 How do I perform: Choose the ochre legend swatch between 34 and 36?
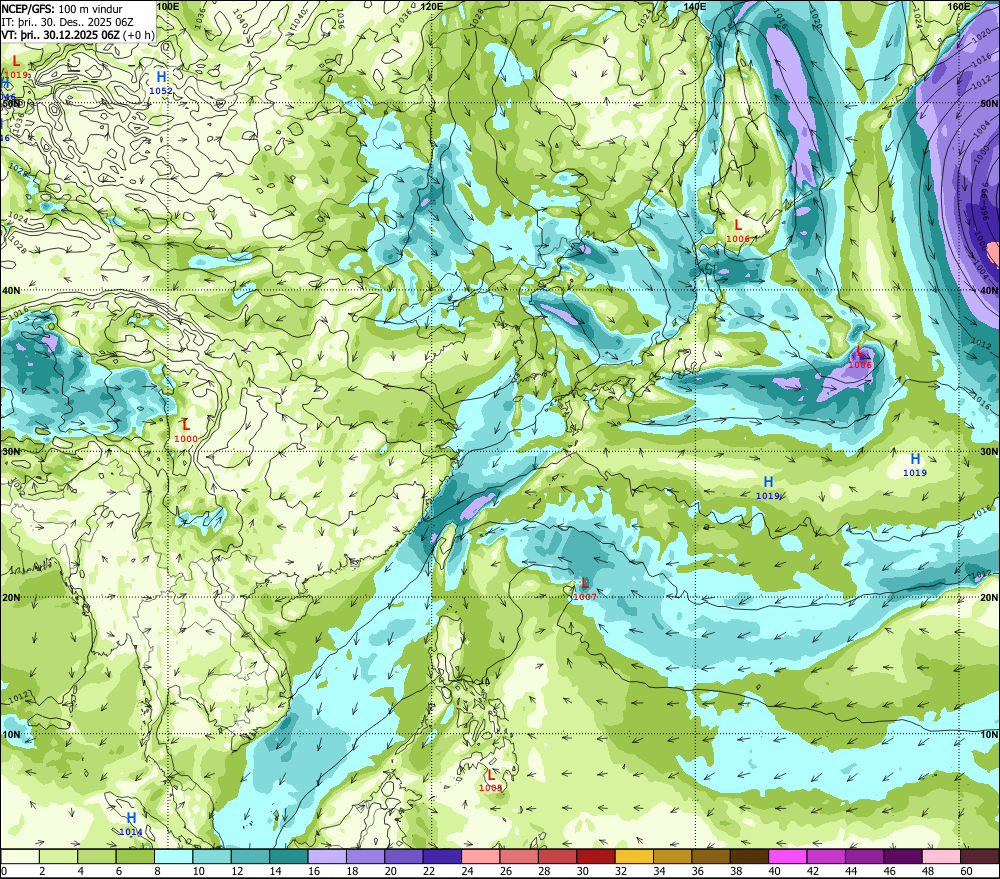click(x=672, y=857)
